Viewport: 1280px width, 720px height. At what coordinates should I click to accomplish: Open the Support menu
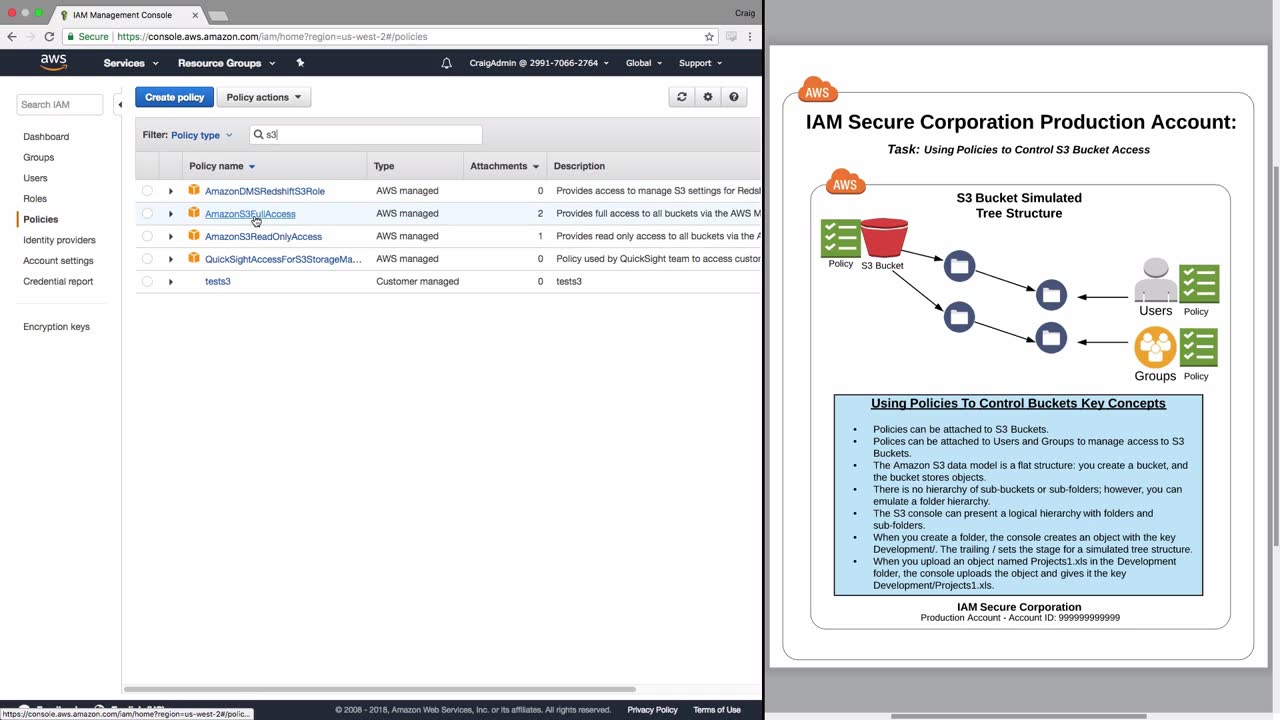click(700, 63)
